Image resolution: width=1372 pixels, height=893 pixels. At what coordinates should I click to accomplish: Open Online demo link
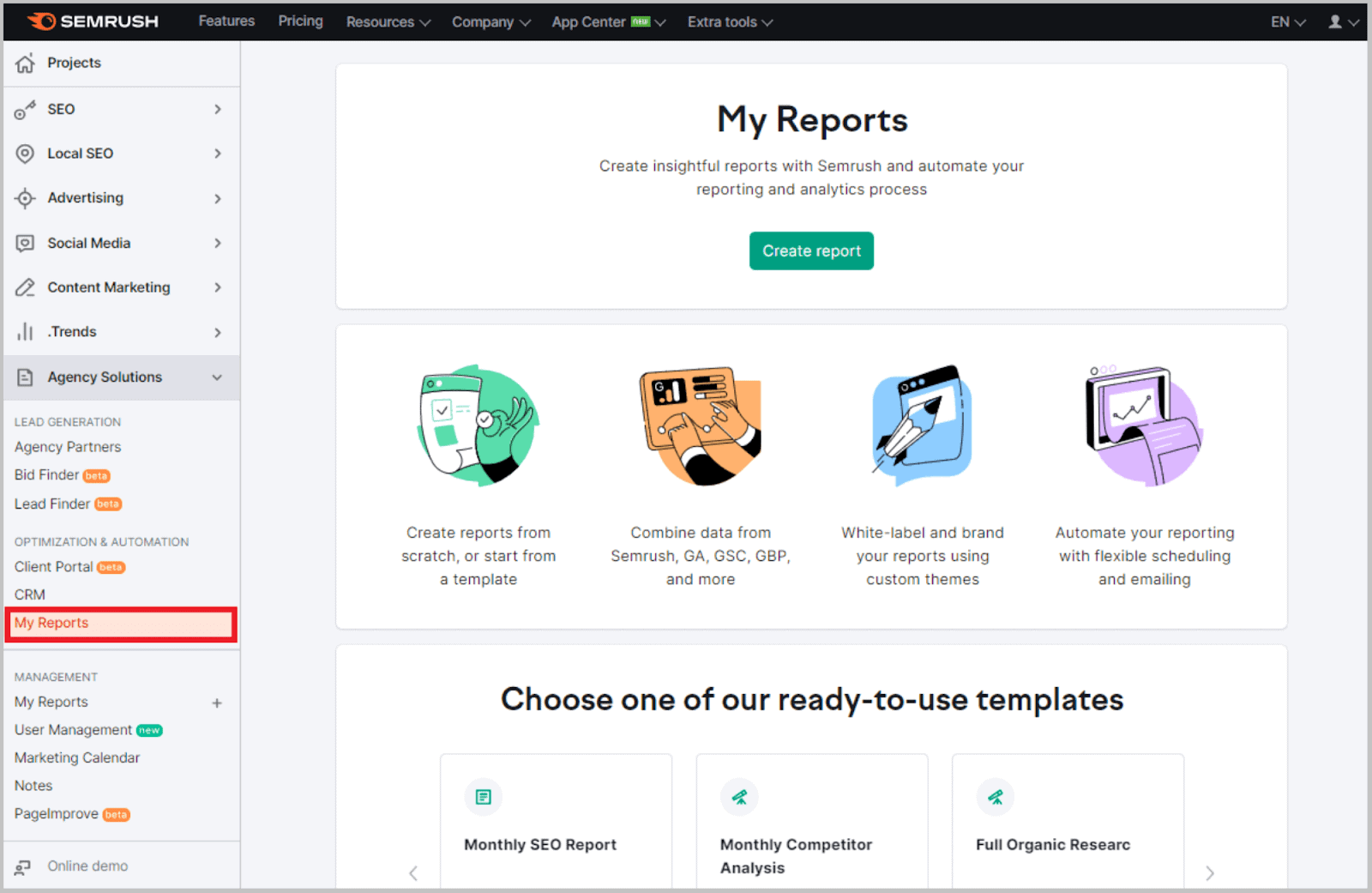point(87,866)
